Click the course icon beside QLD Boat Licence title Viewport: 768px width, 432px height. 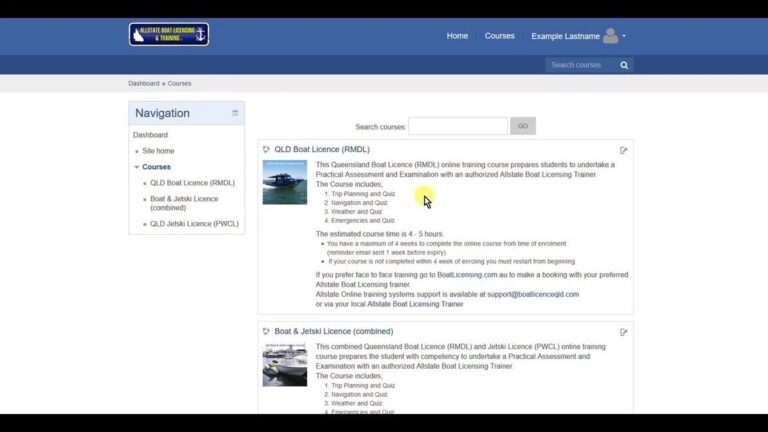point(266,149)
